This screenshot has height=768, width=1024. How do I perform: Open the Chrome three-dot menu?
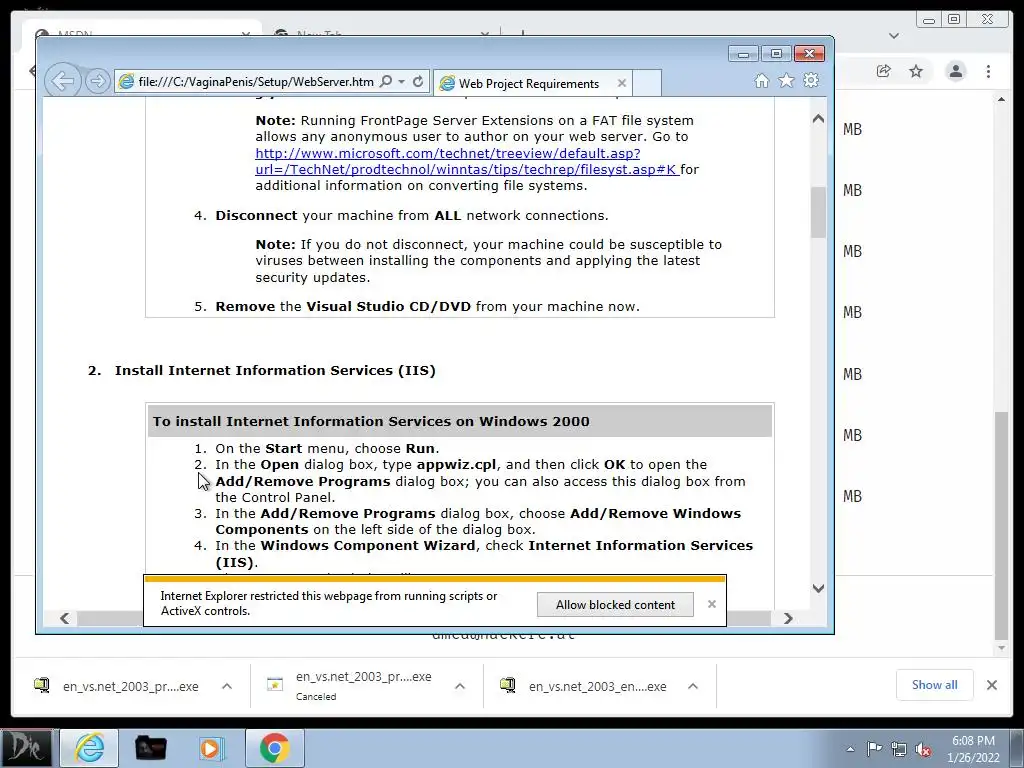pyautogui.click(x=988, y=71)
